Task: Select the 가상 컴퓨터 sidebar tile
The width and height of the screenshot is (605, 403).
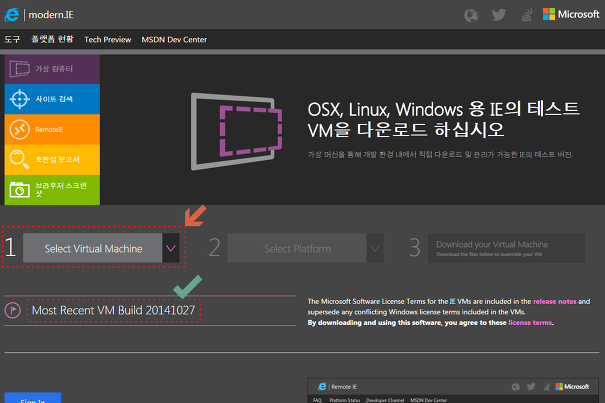Action: pos(52,69)
